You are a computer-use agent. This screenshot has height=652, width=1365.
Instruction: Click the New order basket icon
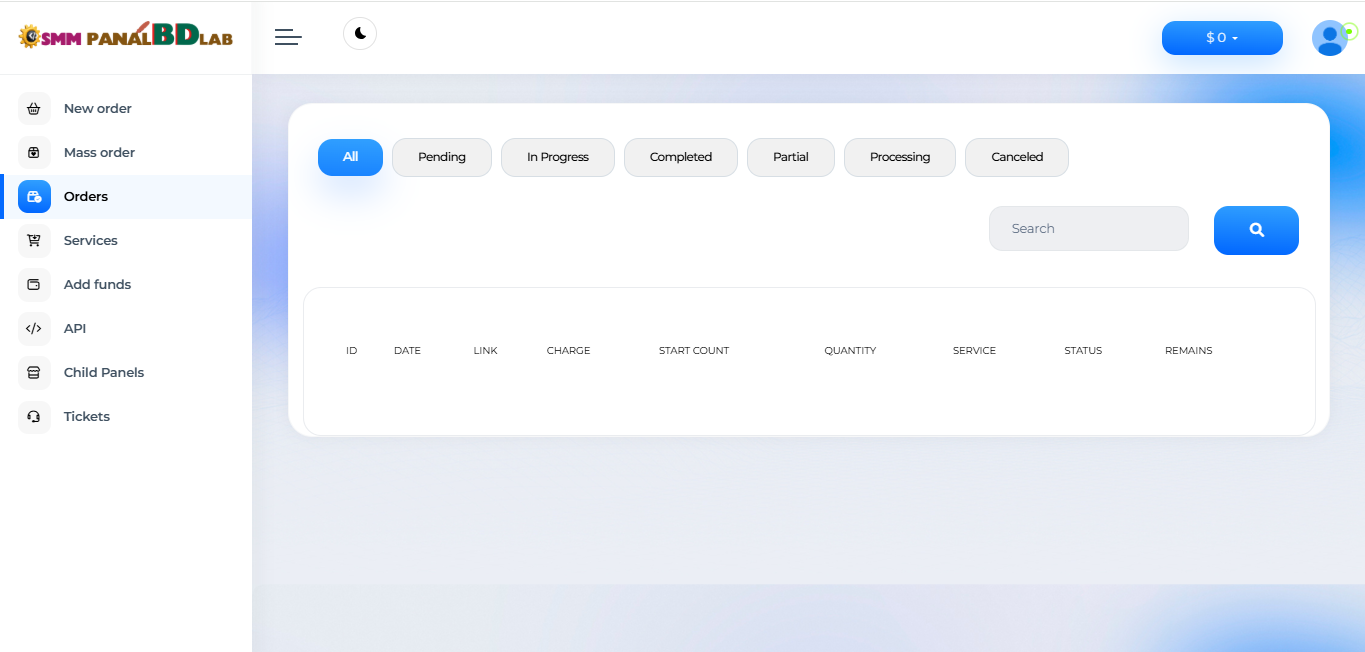tap(34, 109)
